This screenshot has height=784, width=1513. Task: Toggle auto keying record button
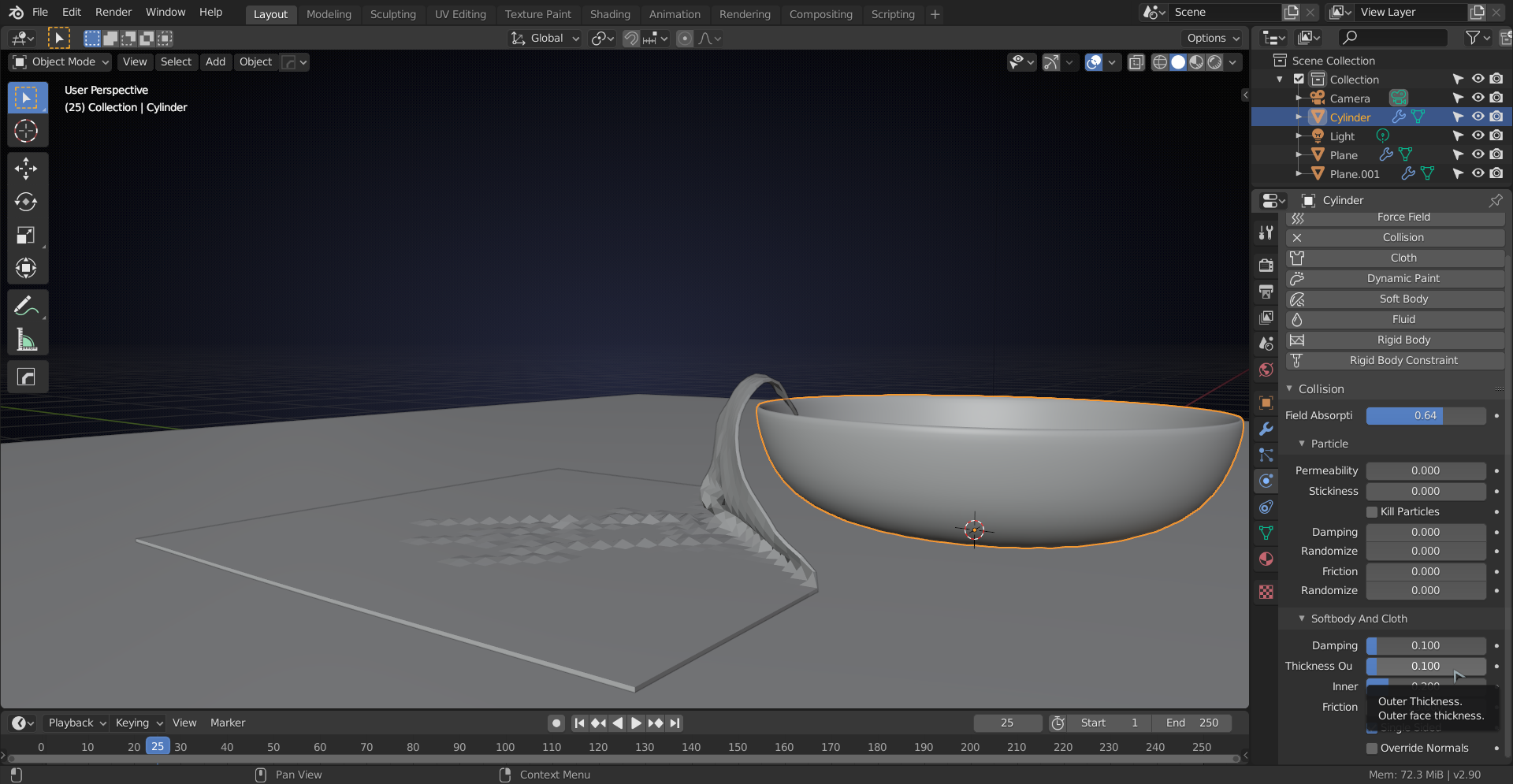tap(556, 723)
